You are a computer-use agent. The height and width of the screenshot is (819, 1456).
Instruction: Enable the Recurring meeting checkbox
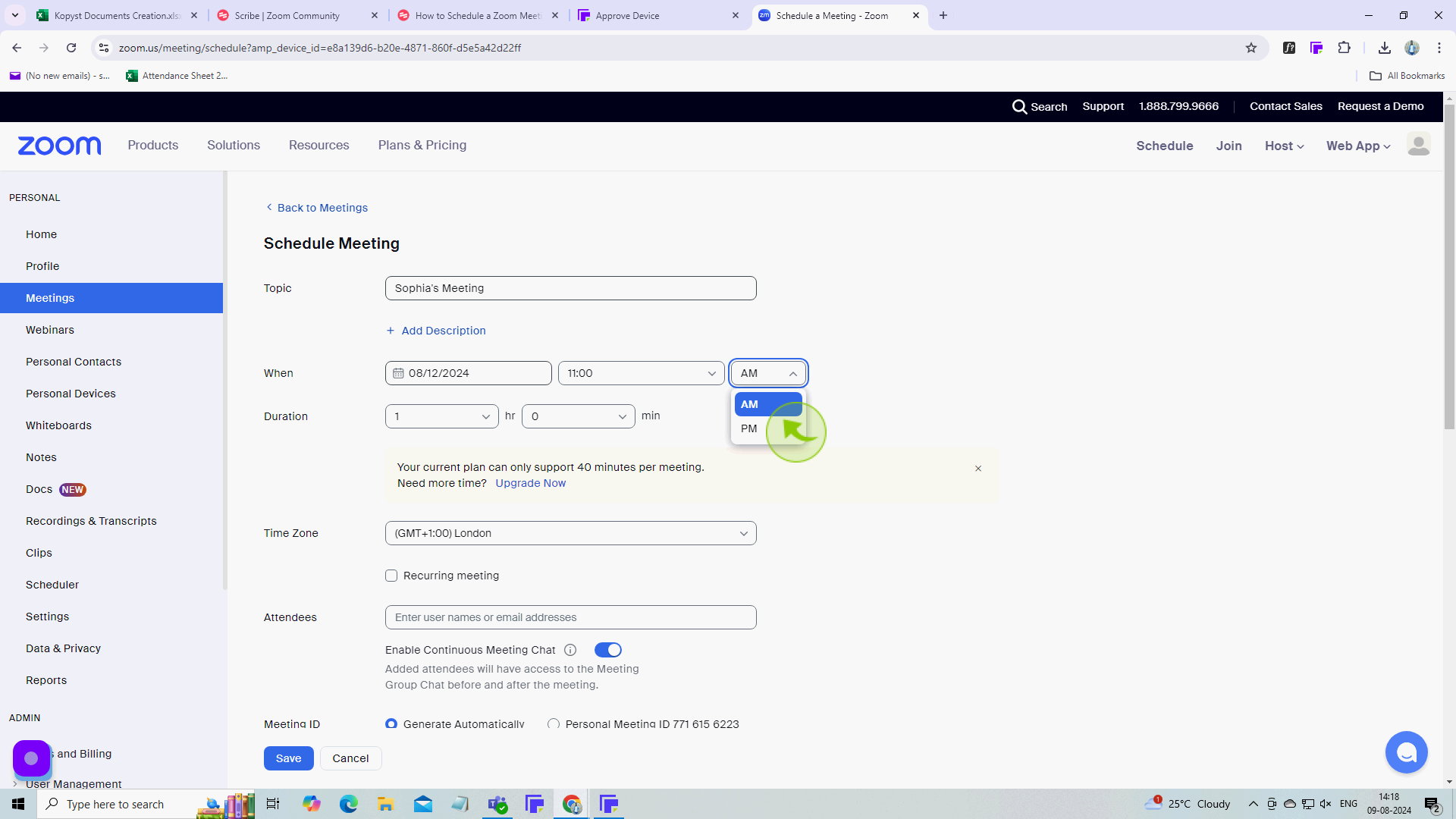(391, 575)
